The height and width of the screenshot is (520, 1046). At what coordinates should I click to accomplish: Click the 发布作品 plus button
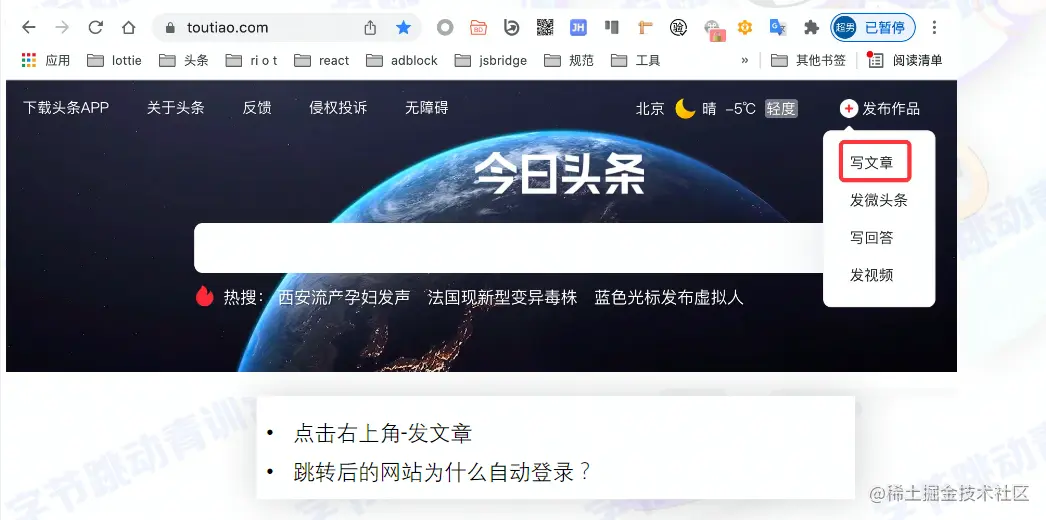(880, 108)
